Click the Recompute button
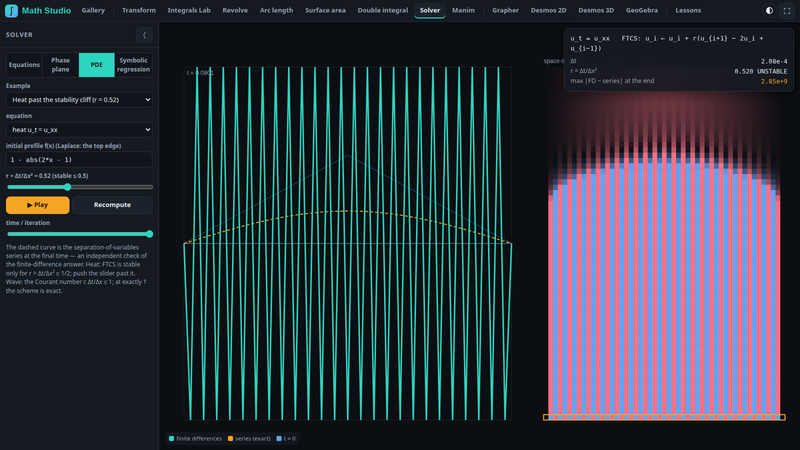Screen dimensions: 800x450 pos(112,205)
